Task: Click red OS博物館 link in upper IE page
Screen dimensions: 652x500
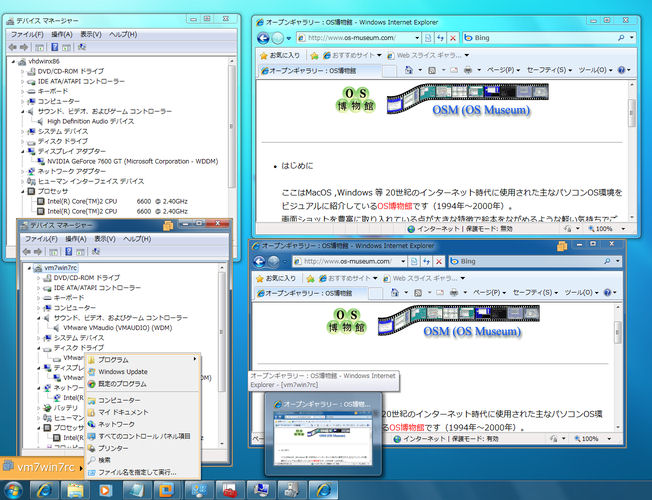Action: coord(395,206)
